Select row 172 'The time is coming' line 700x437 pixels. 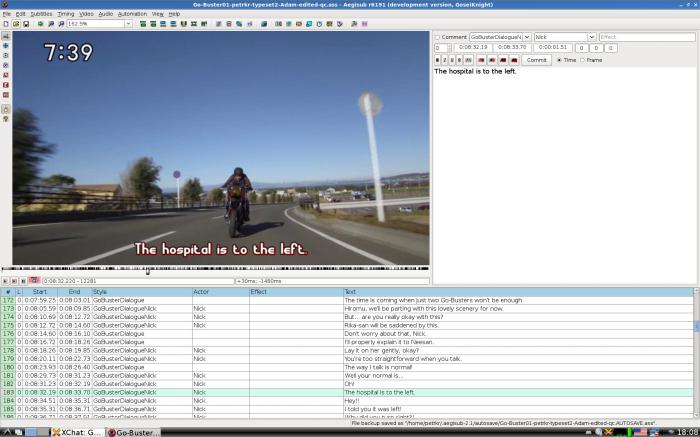pos(347,300)
